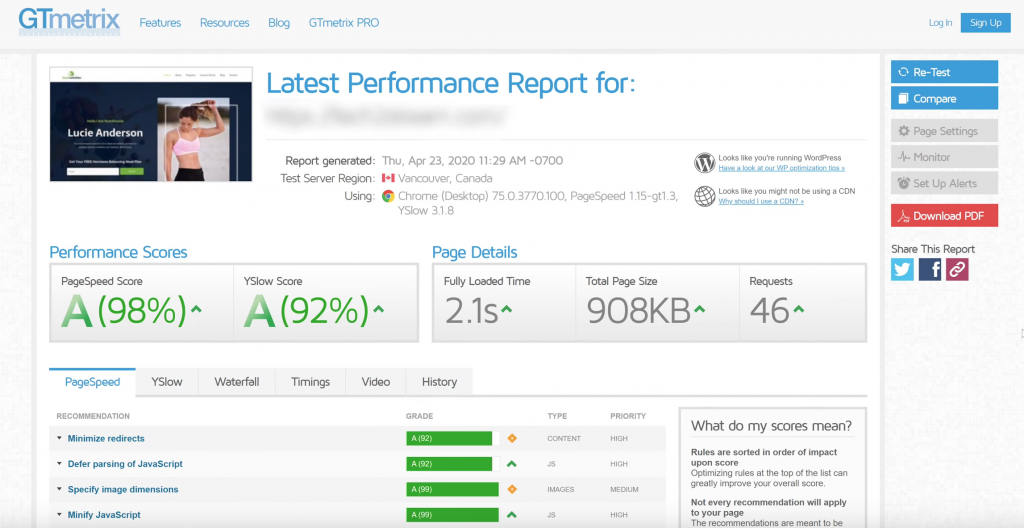Click the GTmetrix logo
Screen dimensions: 1024x528
69,21
